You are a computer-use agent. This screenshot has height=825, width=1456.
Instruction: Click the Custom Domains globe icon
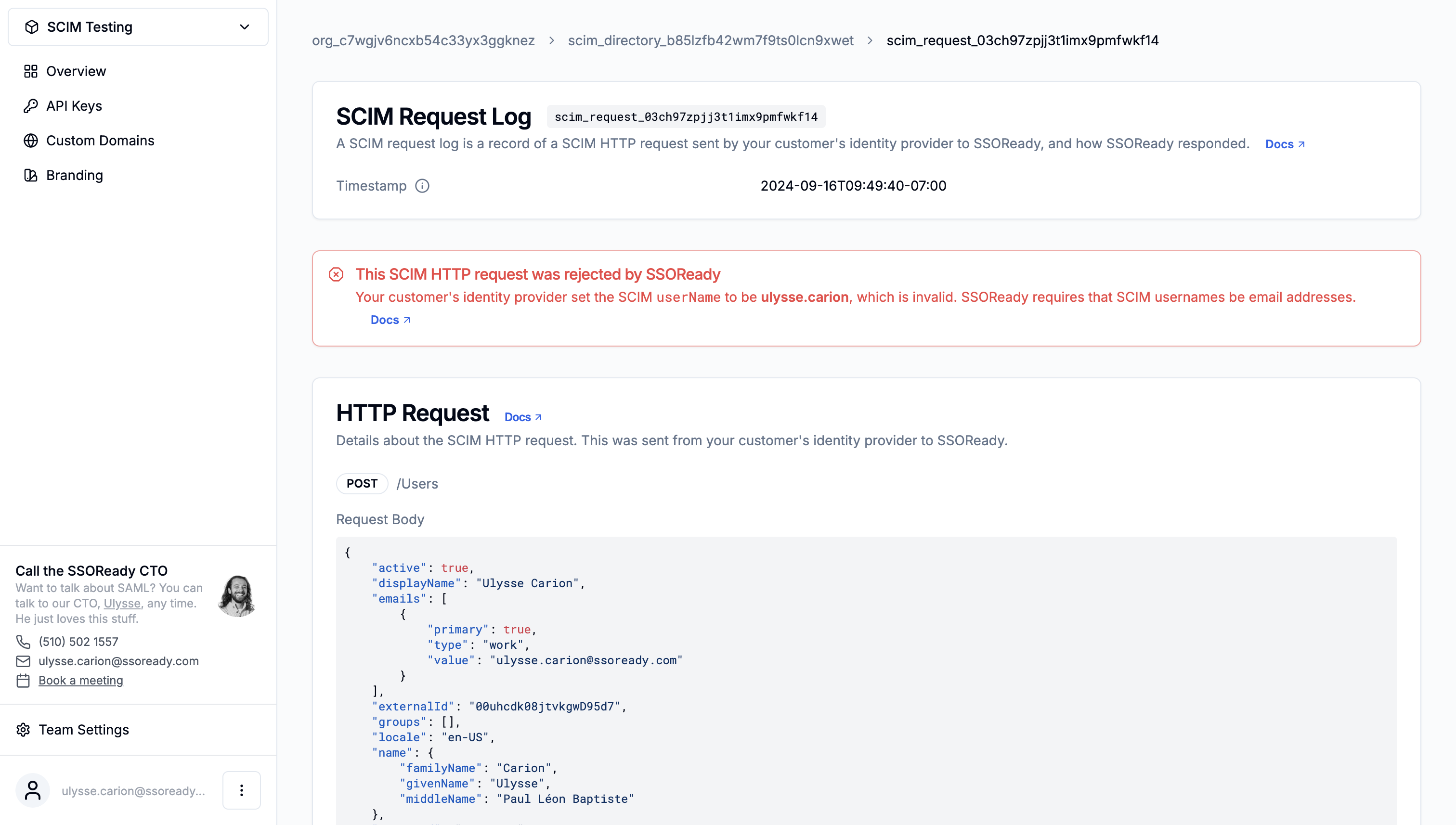click(31, 141)
